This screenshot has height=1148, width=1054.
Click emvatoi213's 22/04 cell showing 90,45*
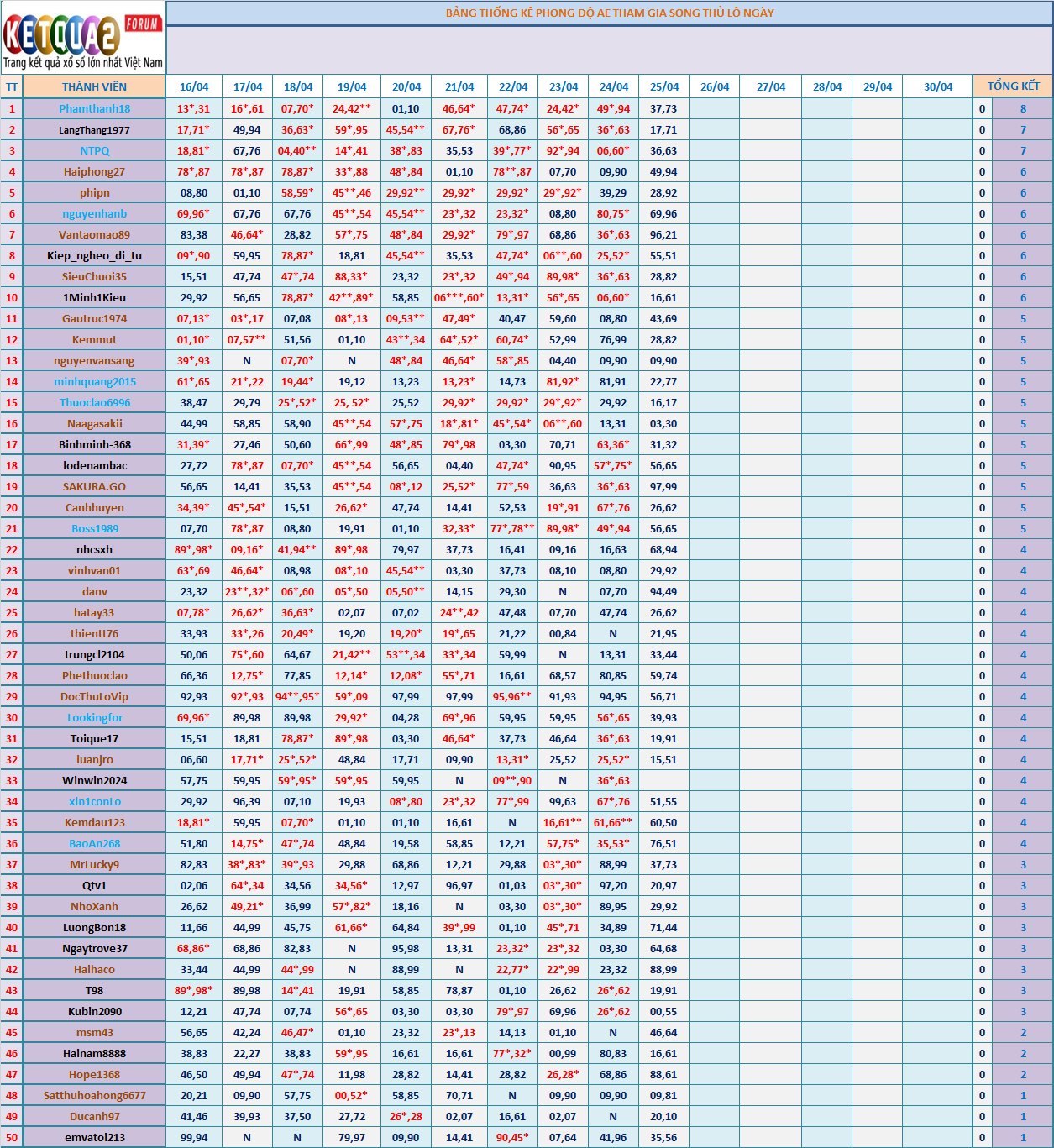512,1138
